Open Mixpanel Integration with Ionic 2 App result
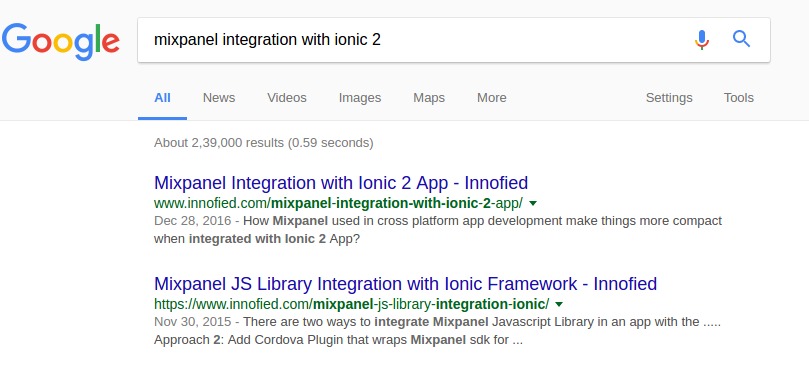 (x=341, y=183)
